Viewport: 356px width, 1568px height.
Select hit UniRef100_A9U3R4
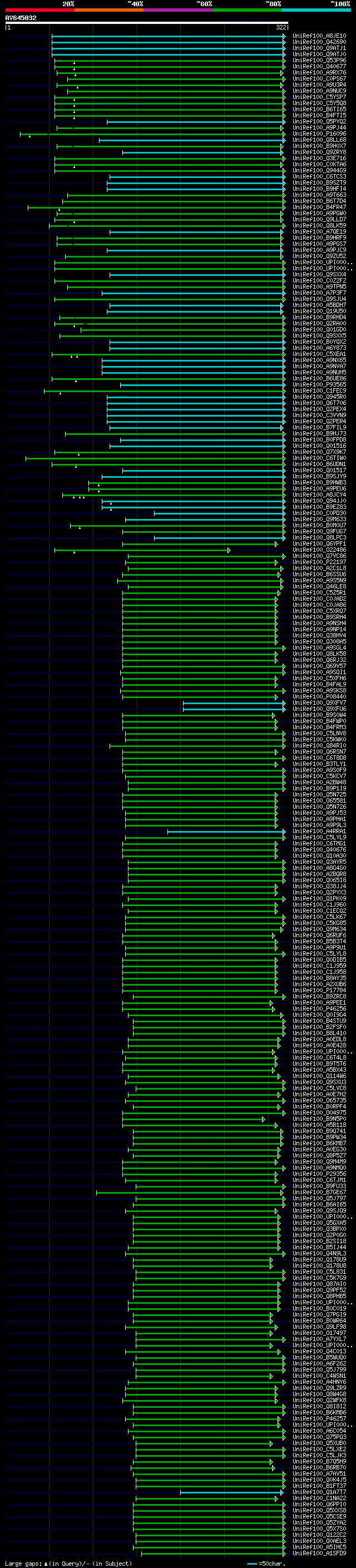click(319, 85)
